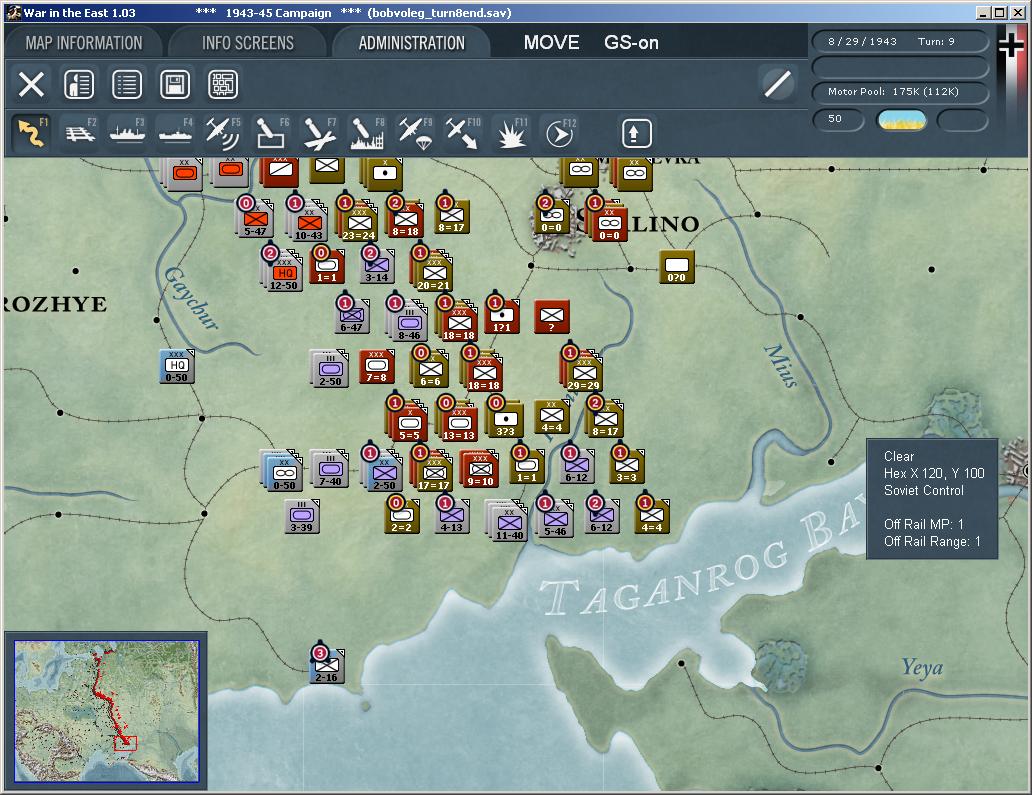
Task: Select the 3=3 unit counter
Action: pyautogui.click(x=626, y=465)
